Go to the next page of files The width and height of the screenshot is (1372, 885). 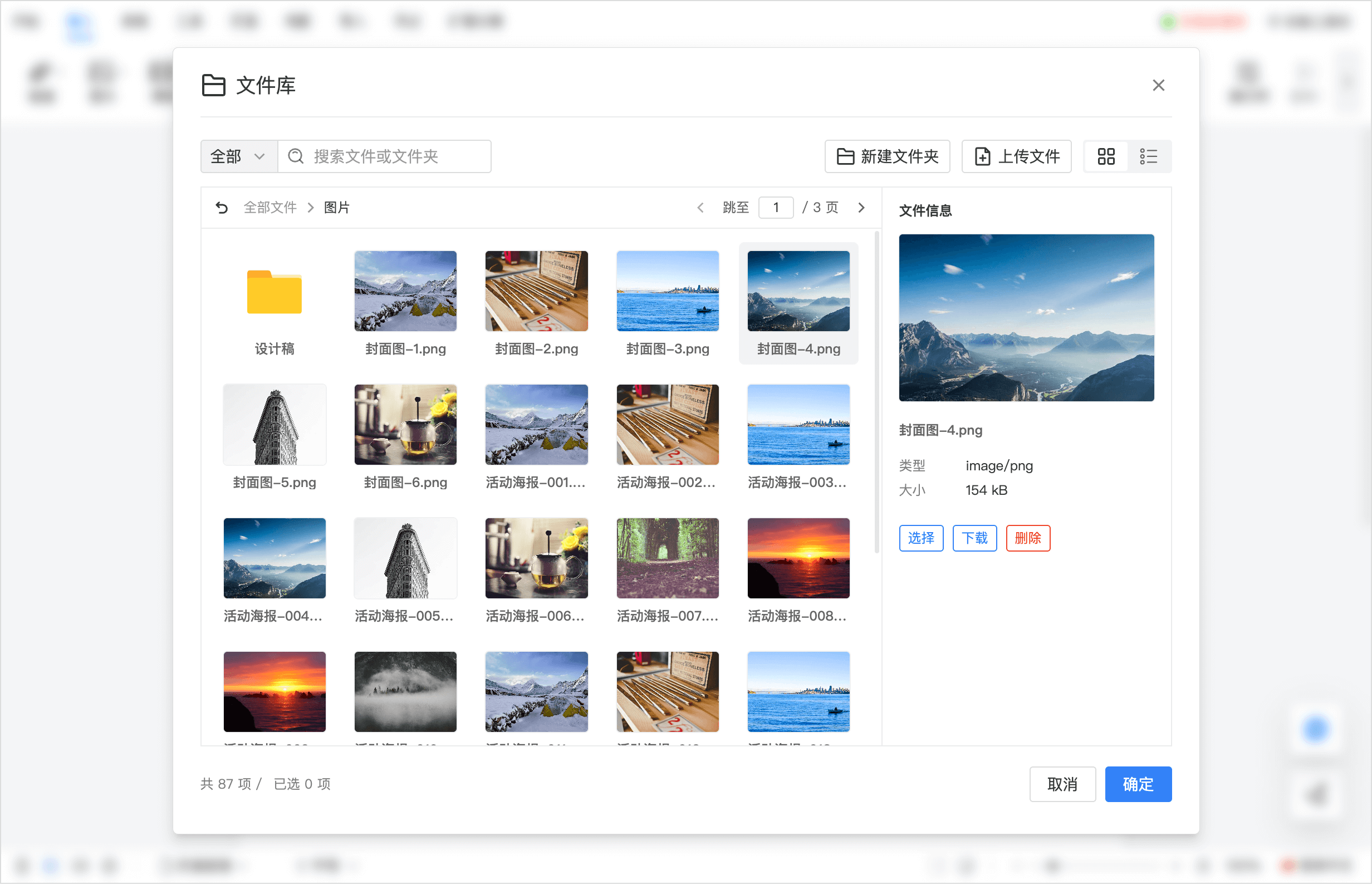860,208
